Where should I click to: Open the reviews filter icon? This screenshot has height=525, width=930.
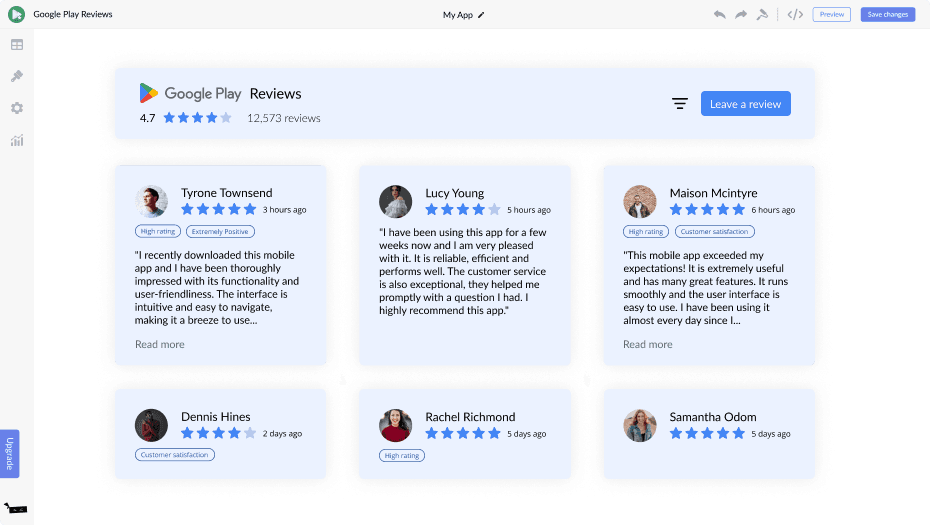click(x=680, y=104)
